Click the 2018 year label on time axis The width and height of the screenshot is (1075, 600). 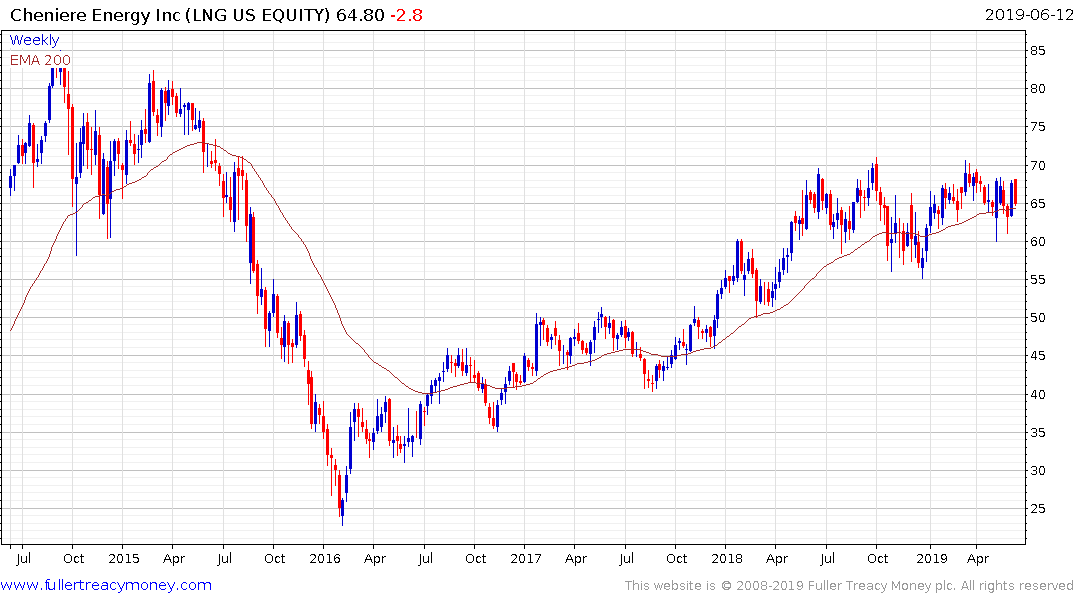pyautogui.click(x=727, y=558)
